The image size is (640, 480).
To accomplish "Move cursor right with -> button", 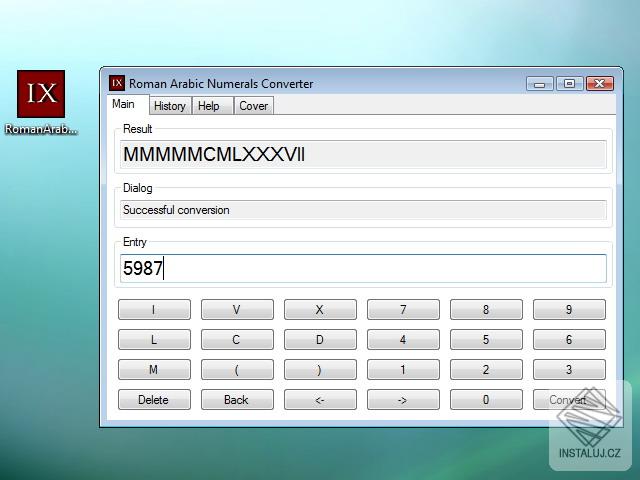I will tap(403, 400).
